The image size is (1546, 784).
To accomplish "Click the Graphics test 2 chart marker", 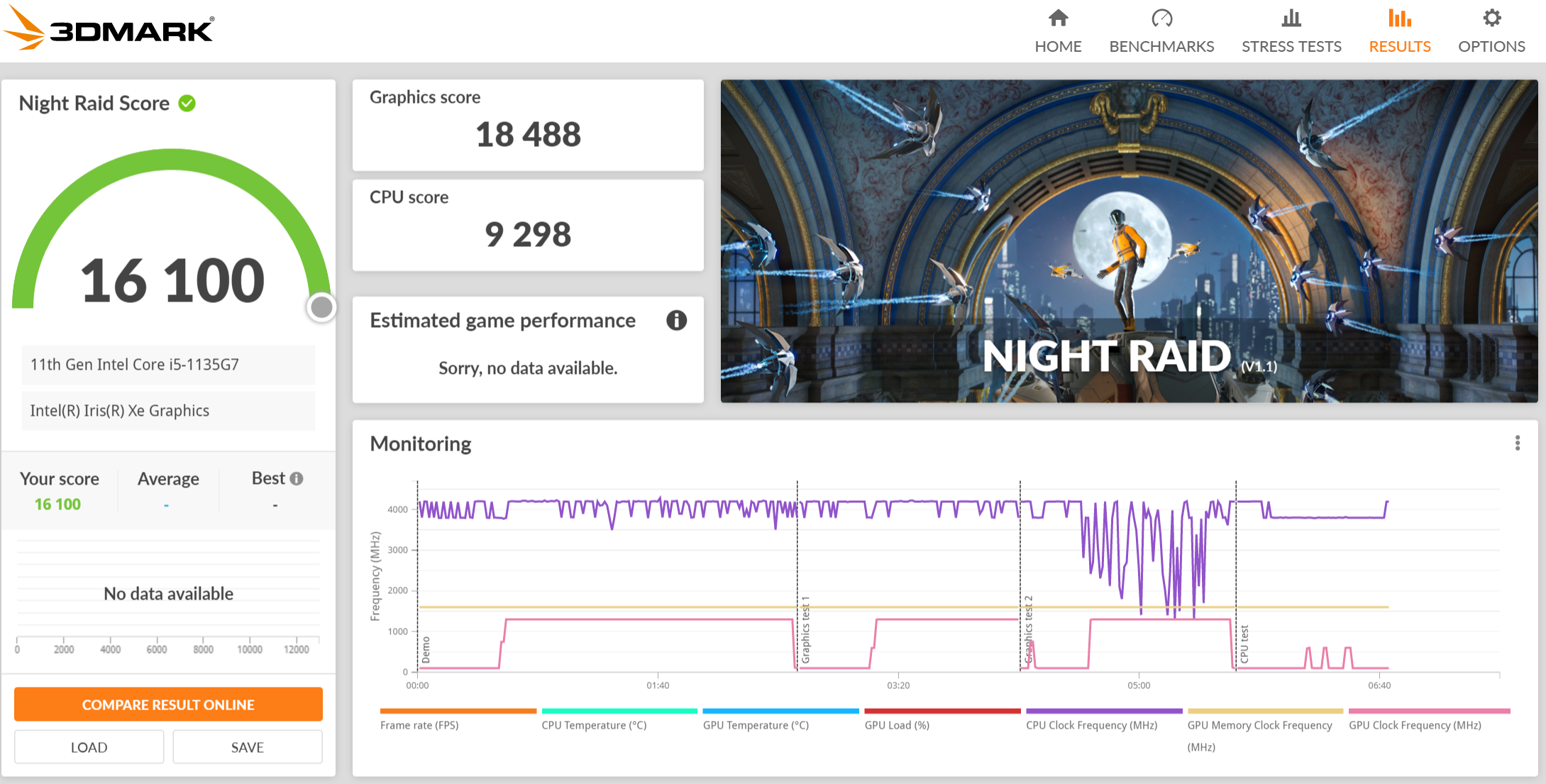I will tap(1029, 630).
